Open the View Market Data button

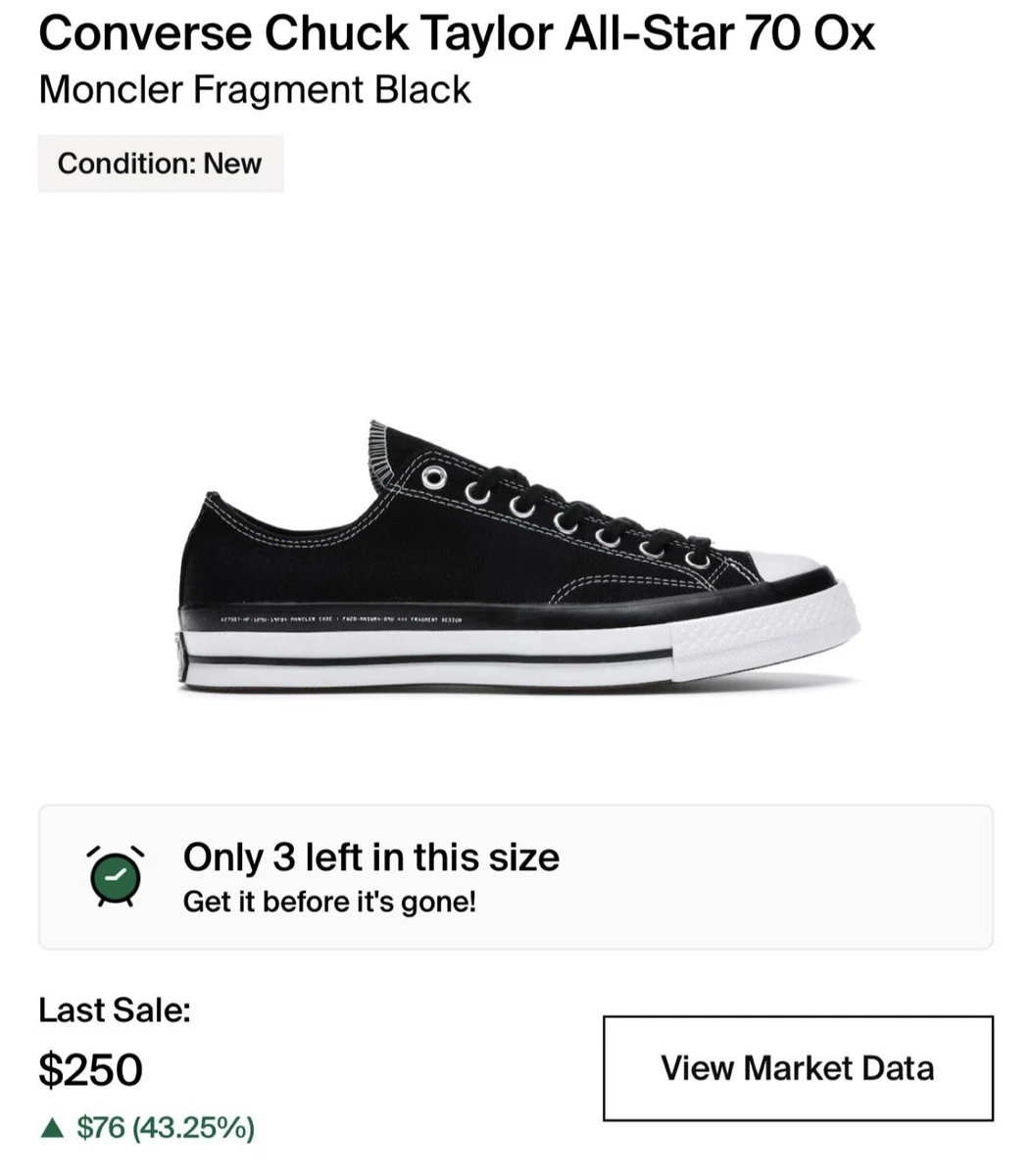point(798,1068)
